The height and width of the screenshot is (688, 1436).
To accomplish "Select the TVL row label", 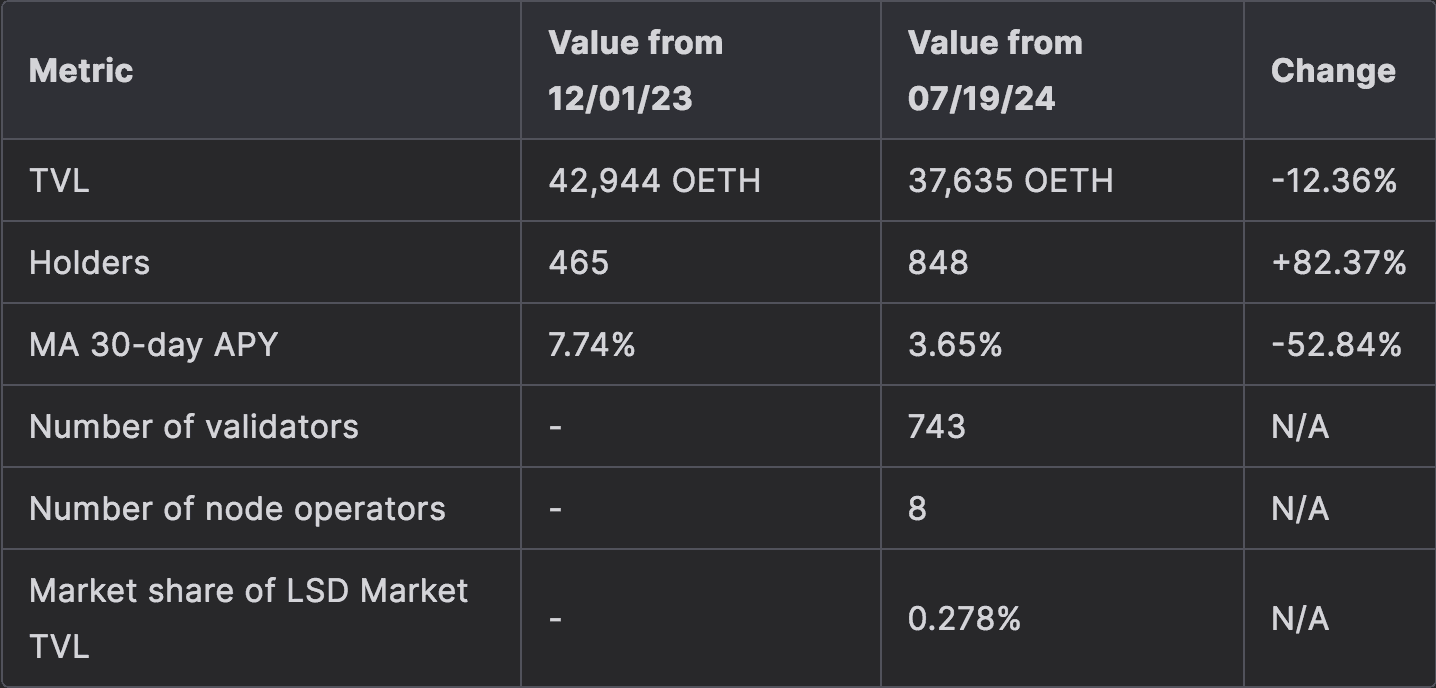I will click(59, 181).
